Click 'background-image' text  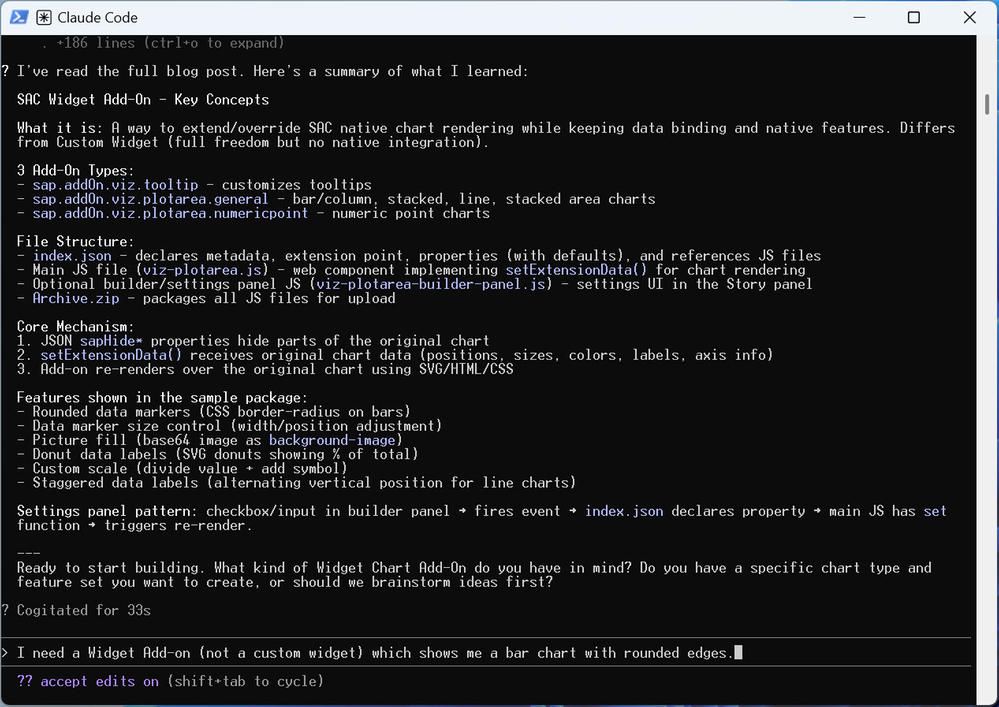[x=332, y=440]
